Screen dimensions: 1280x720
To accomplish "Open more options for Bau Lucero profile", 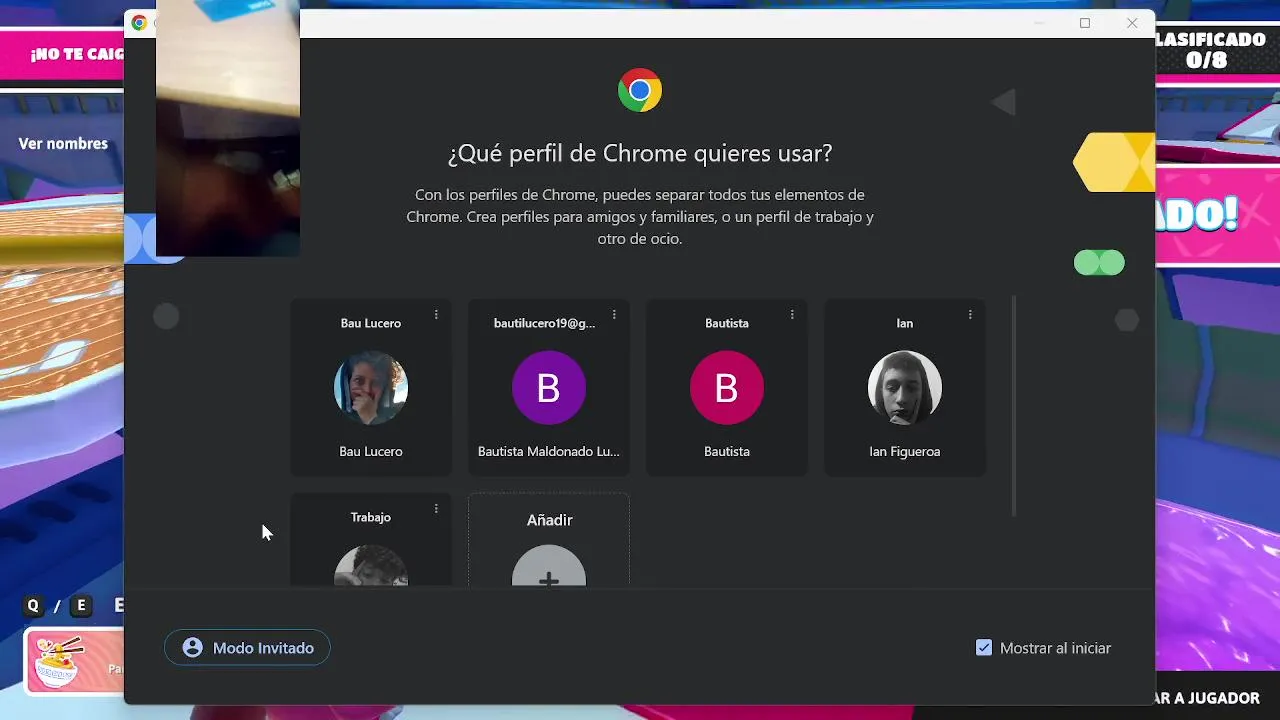I will coord(436,315).
